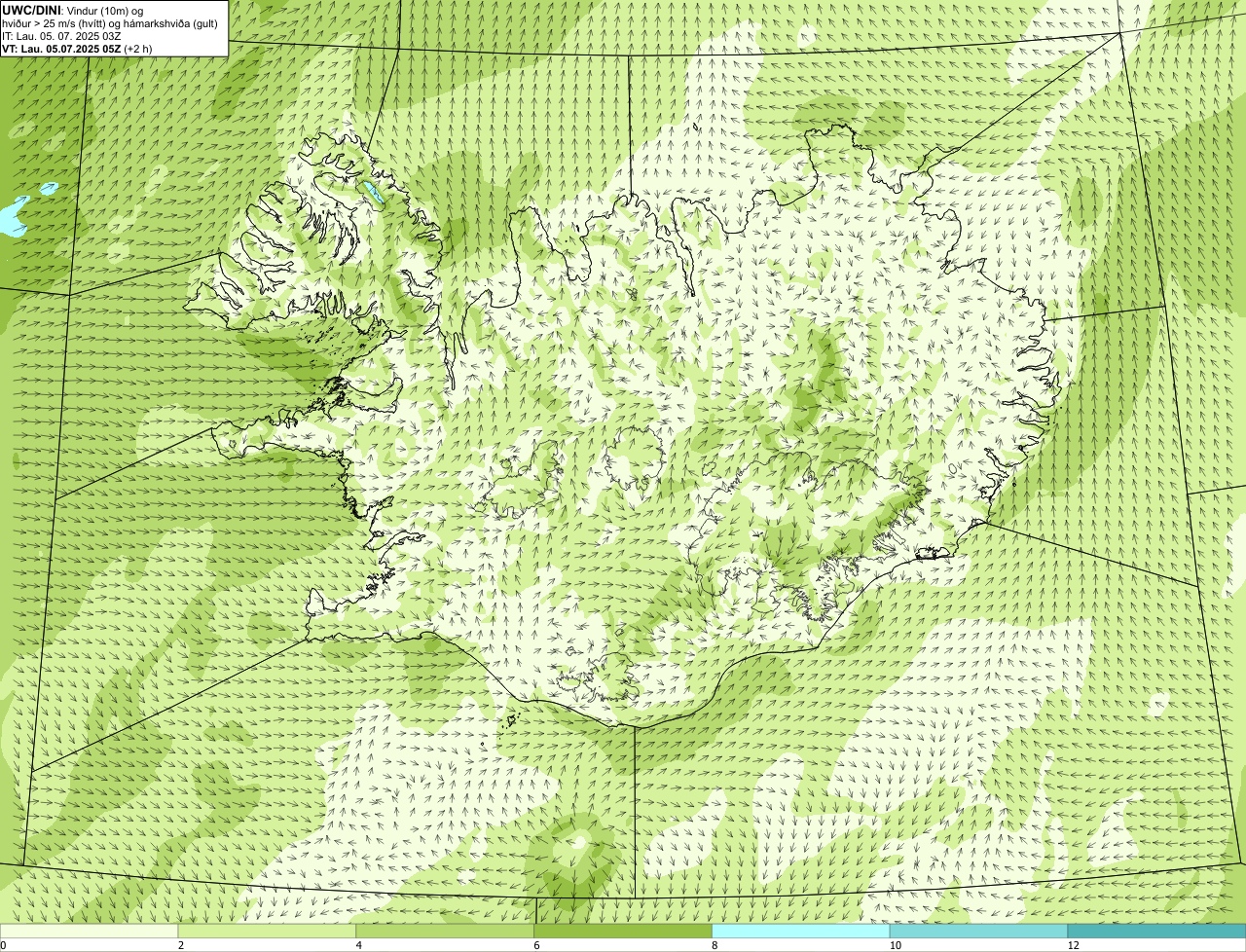1246x952 pixels.
Task: Click the "0" label on the colour scale
Action: point(3,945)
